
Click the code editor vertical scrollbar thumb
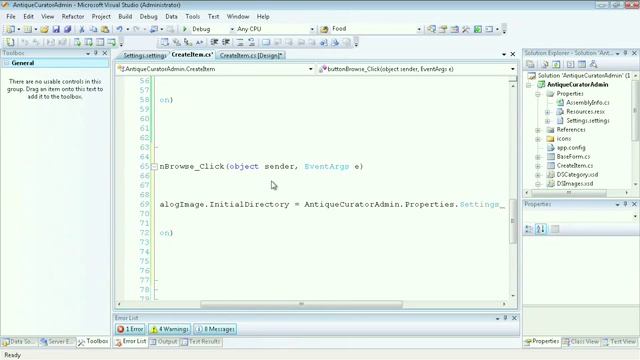pyautogui.click(x=513, y=221)
